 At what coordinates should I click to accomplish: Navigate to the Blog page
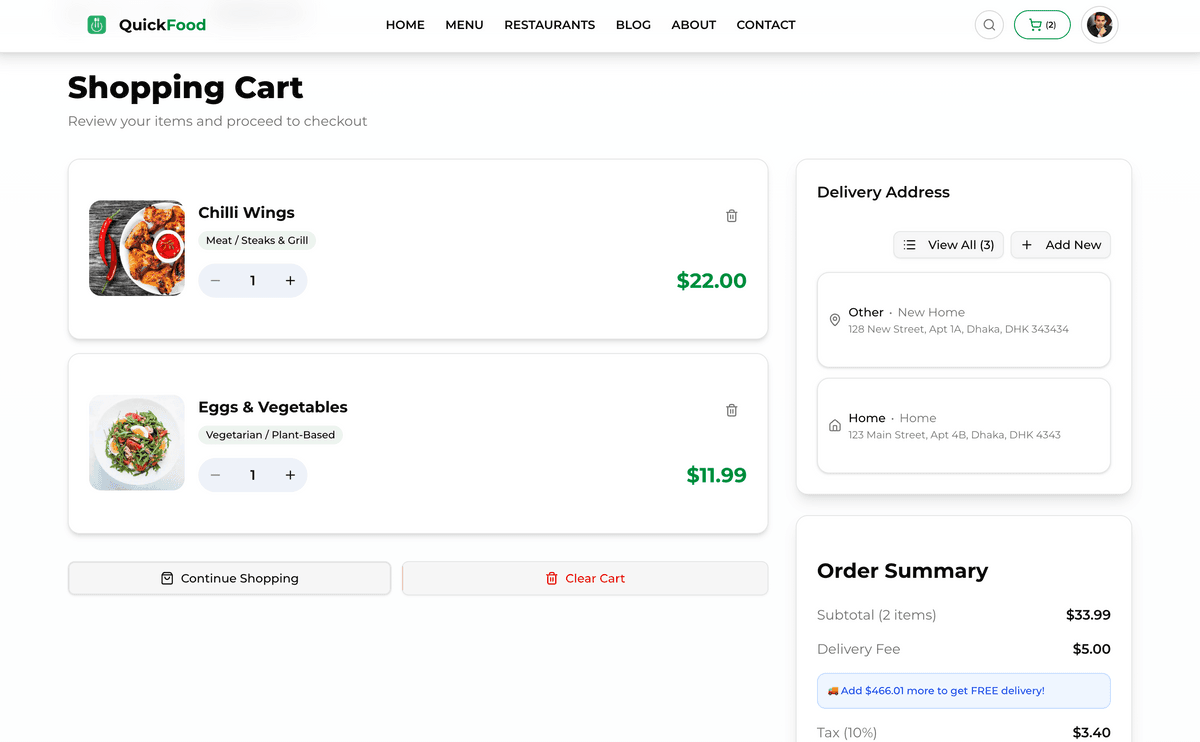click(x=633, y=25)
